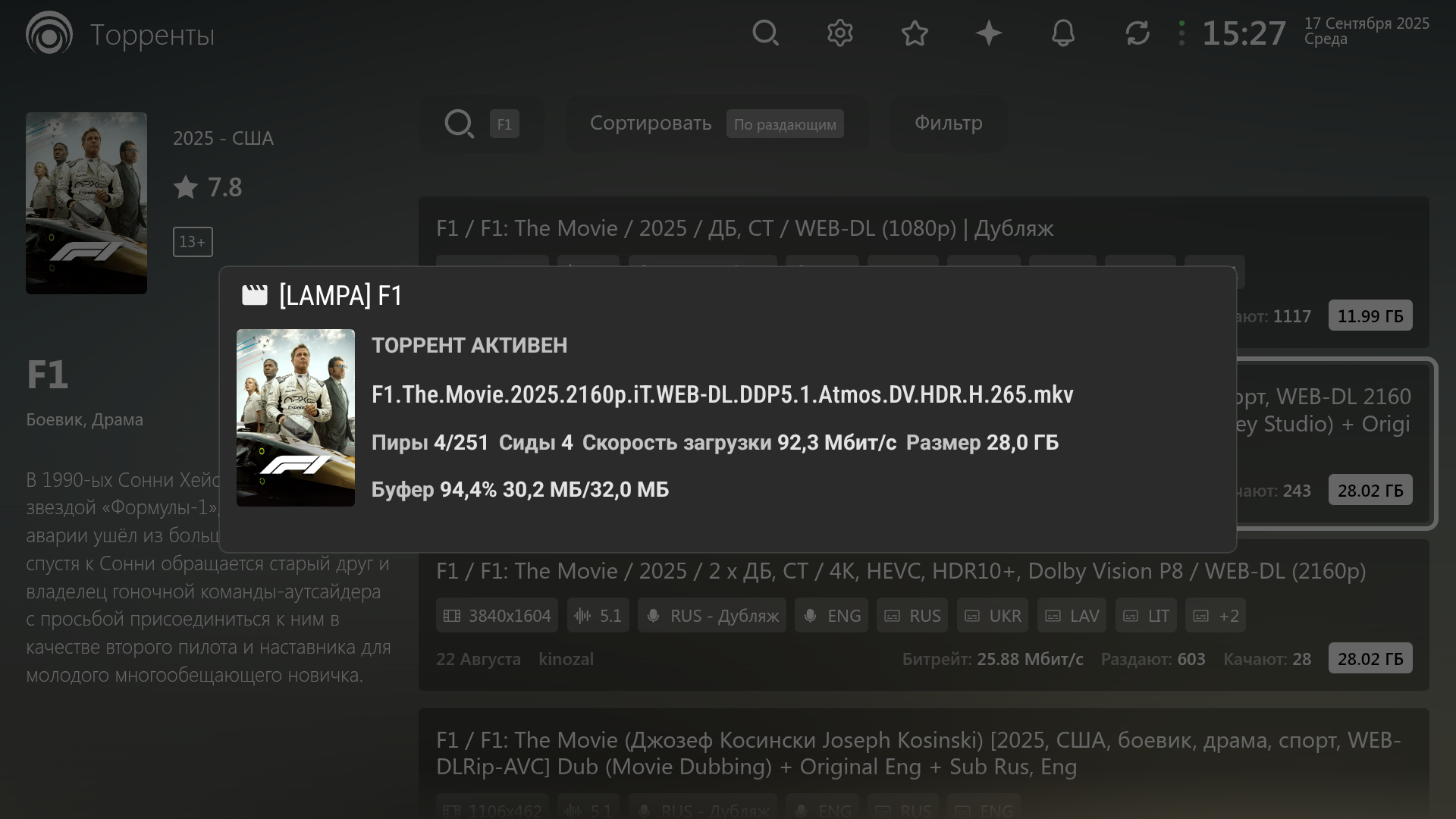Click the refresh arrows icon

1137,33
